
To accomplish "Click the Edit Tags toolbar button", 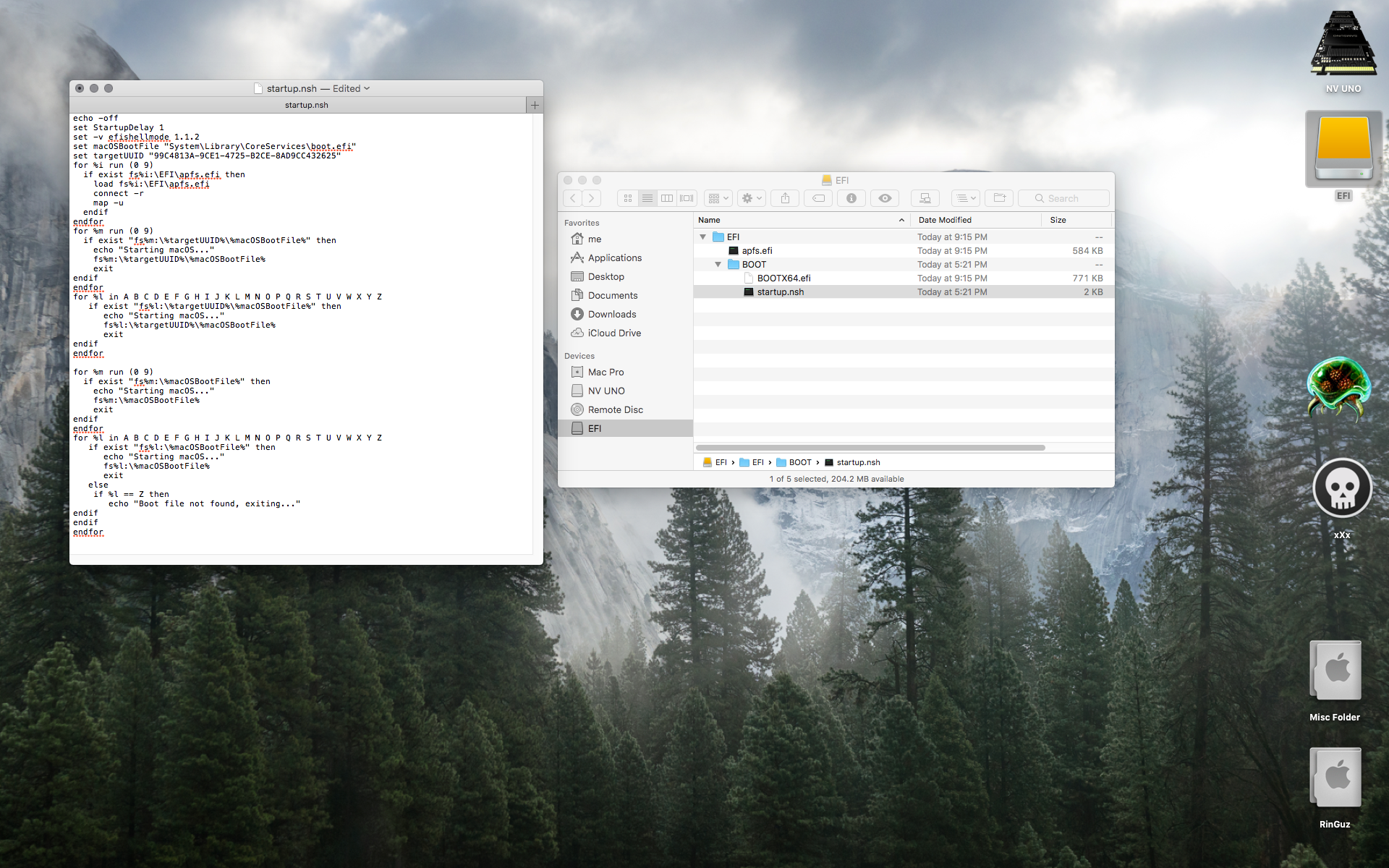I will pyautogui.click(x=818, y=198).
